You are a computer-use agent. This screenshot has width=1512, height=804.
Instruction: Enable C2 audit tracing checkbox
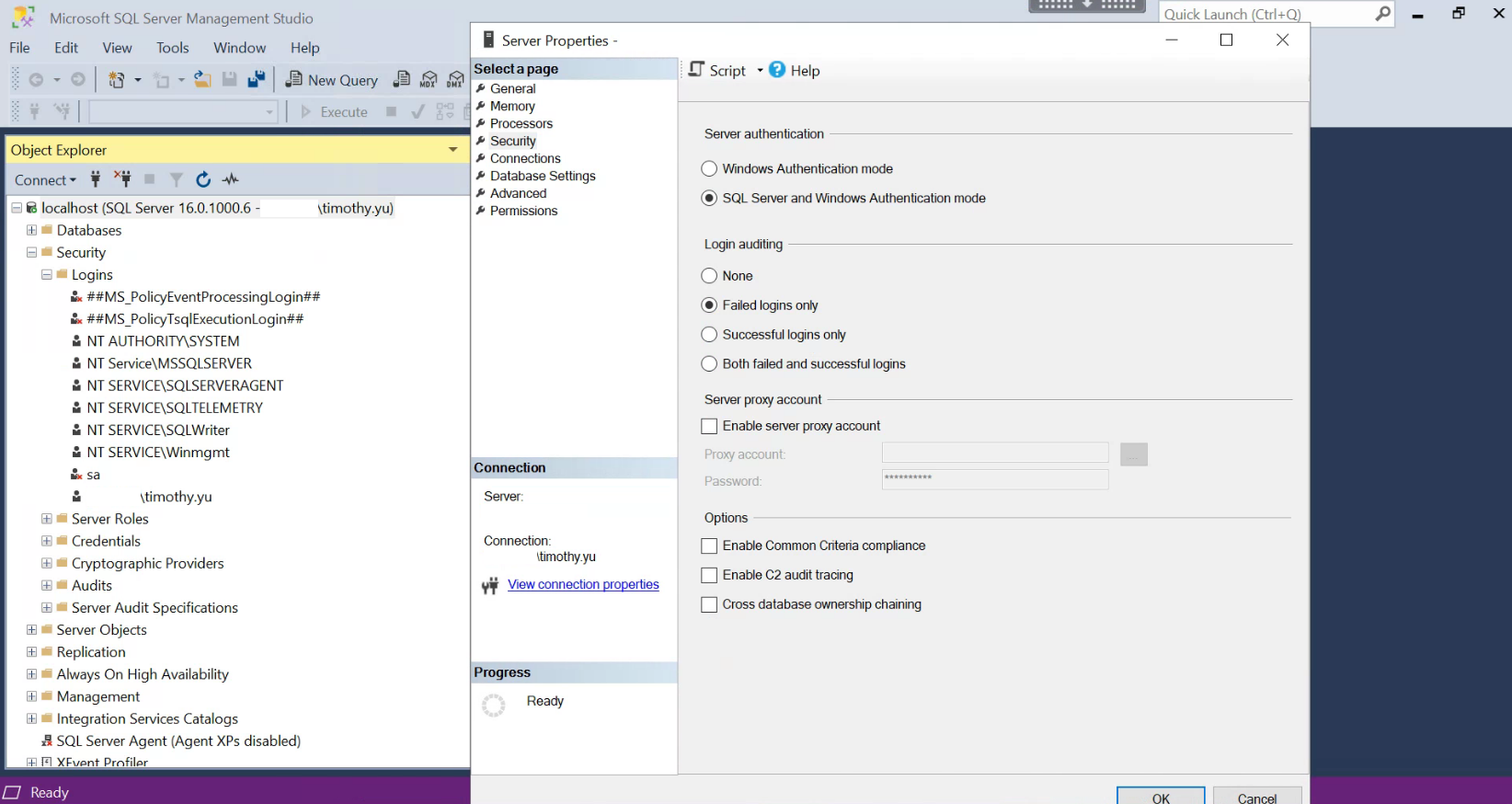coord(709,576)
